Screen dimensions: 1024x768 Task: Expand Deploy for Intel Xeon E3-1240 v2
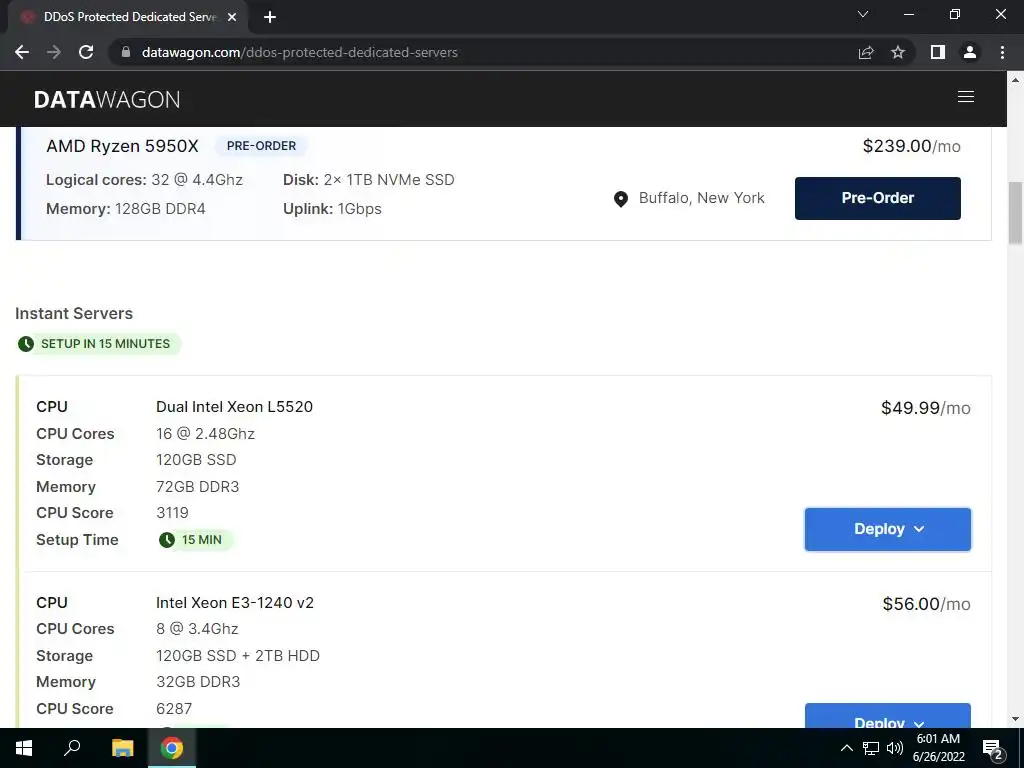click(x=888, y=716)
